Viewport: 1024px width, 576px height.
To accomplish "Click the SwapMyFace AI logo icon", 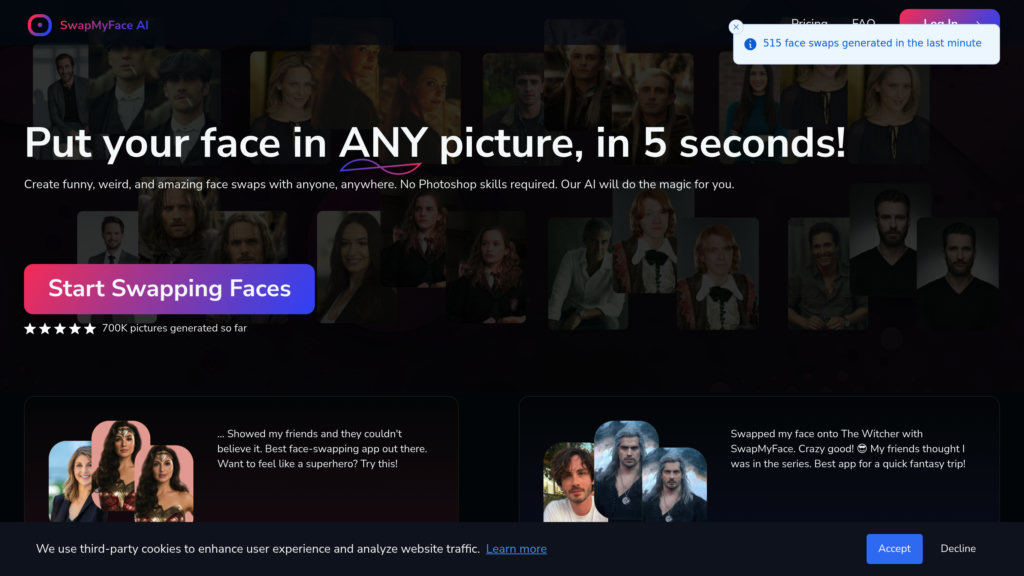I will [40, 25].
